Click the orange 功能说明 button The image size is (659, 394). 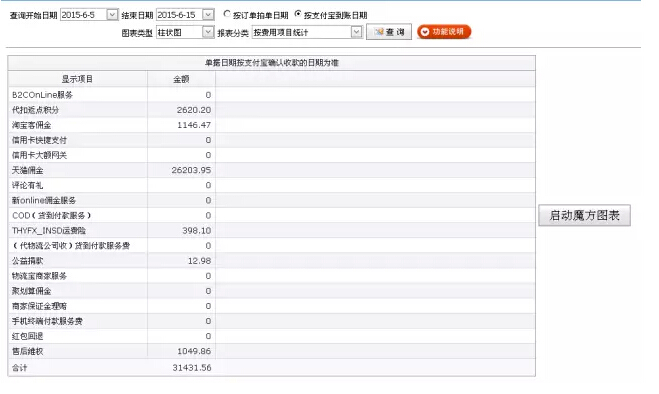coord(444,32)
